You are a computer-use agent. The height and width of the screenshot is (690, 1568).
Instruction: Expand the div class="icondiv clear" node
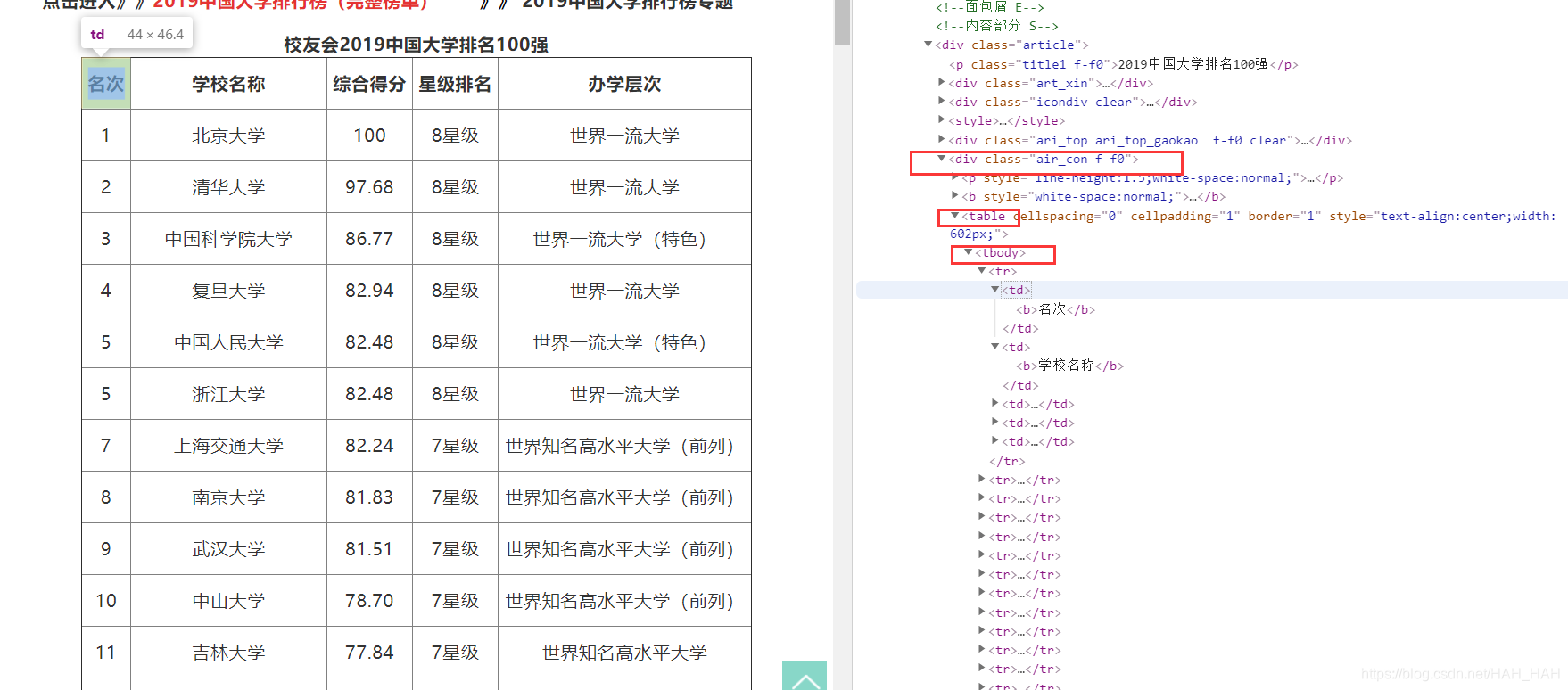(x=942, y=101)
